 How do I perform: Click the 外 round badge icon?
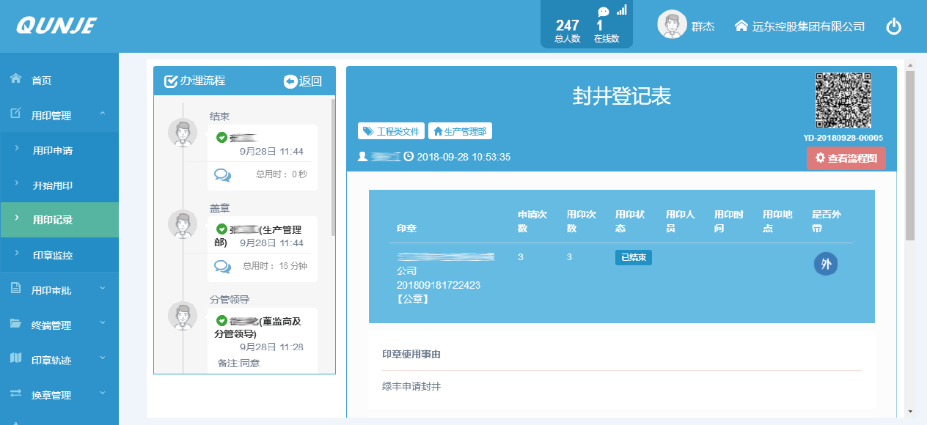tap(825, 264)
